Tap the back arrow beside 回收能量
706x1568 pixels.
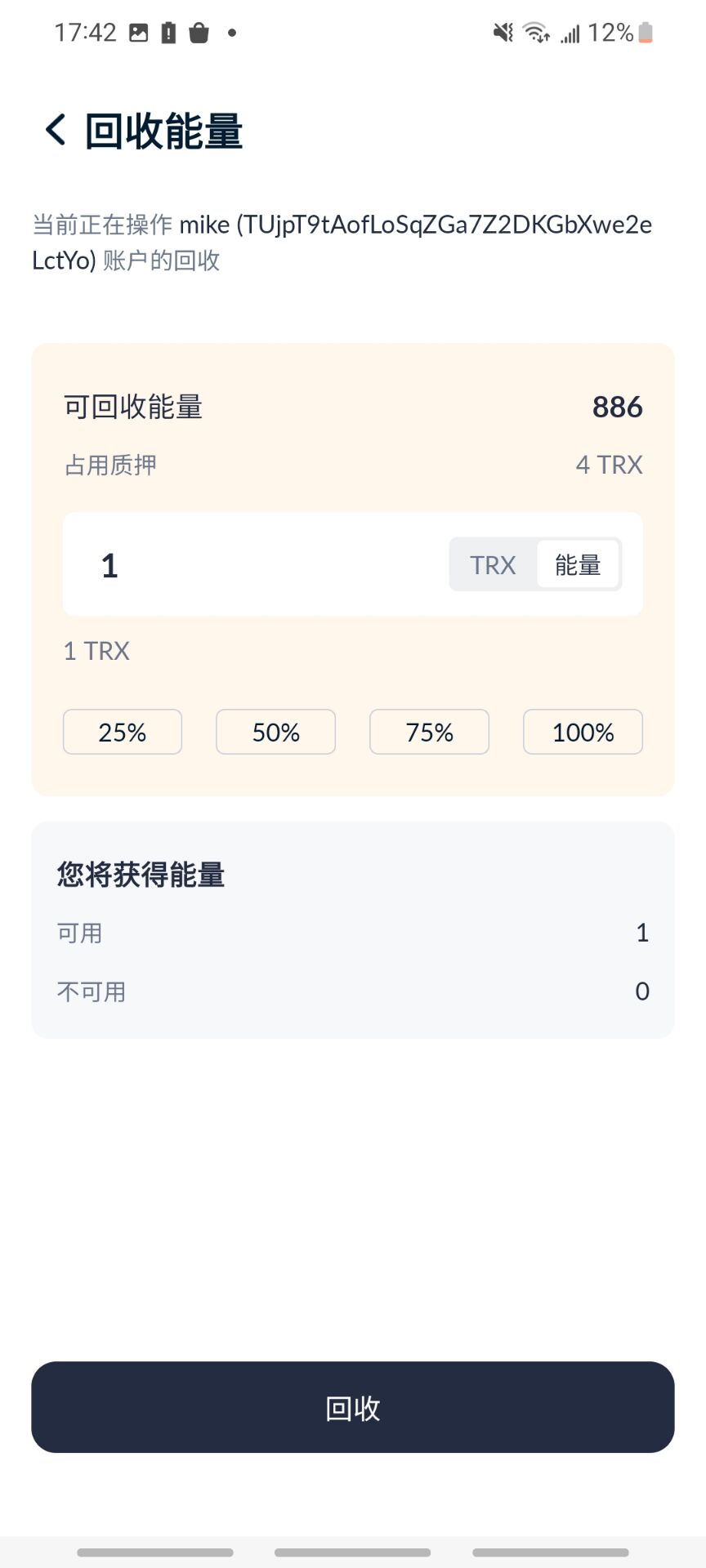click(56, 131)
